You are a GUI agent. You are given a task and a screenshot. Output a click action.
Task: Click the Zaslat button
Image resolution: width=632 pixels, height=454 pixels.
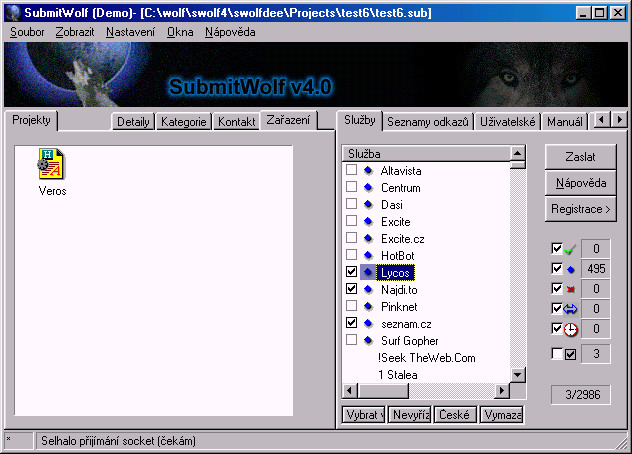click(x=580, y=157)
